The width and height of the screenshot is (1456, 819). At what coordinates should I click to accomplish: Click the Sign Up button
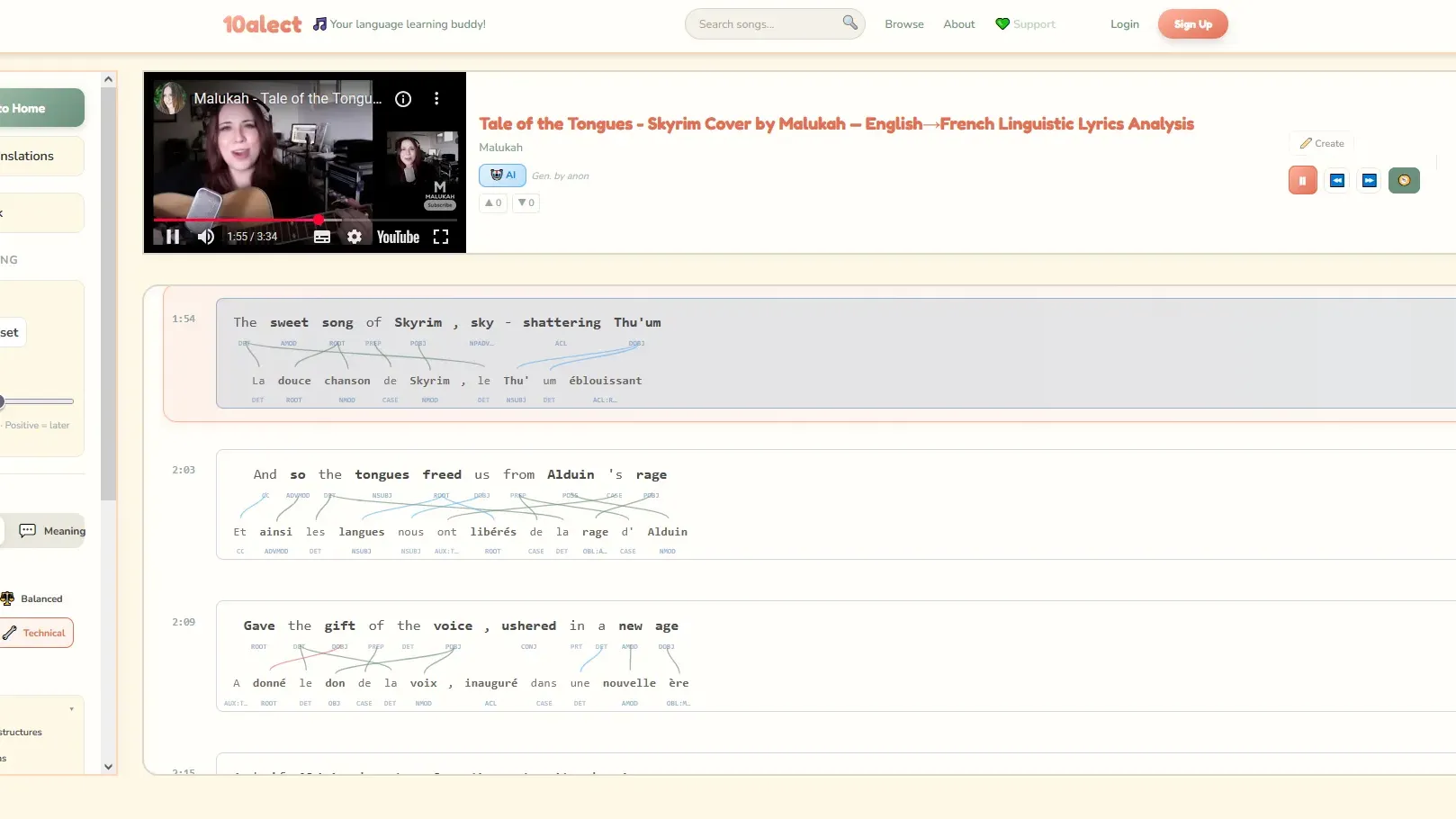pos(1192,24)
